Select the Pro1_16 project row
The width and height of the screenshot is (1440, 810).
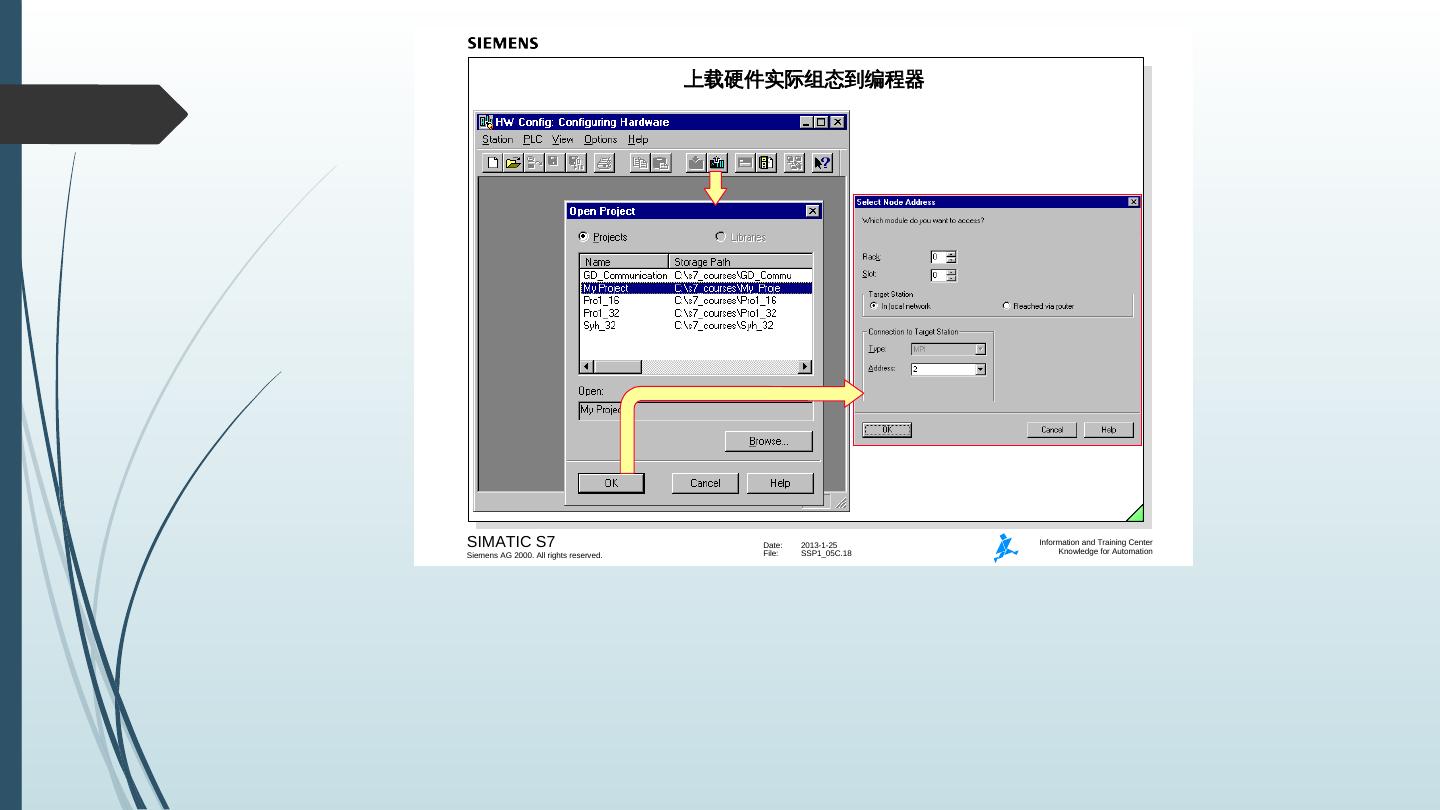tap(602, 300)
